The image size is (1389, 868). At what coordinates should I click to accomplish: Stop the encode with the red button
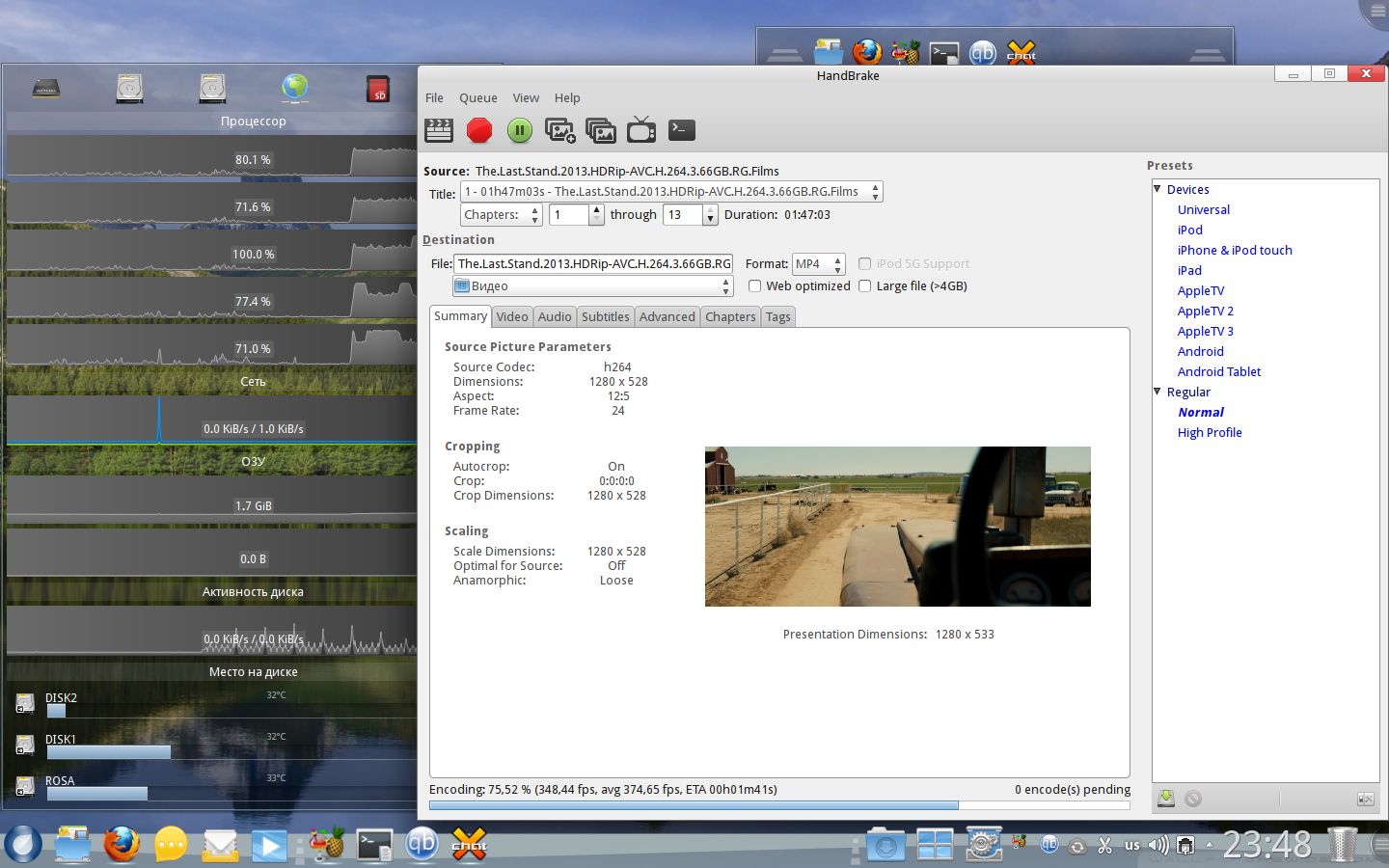tap(479, 130)
